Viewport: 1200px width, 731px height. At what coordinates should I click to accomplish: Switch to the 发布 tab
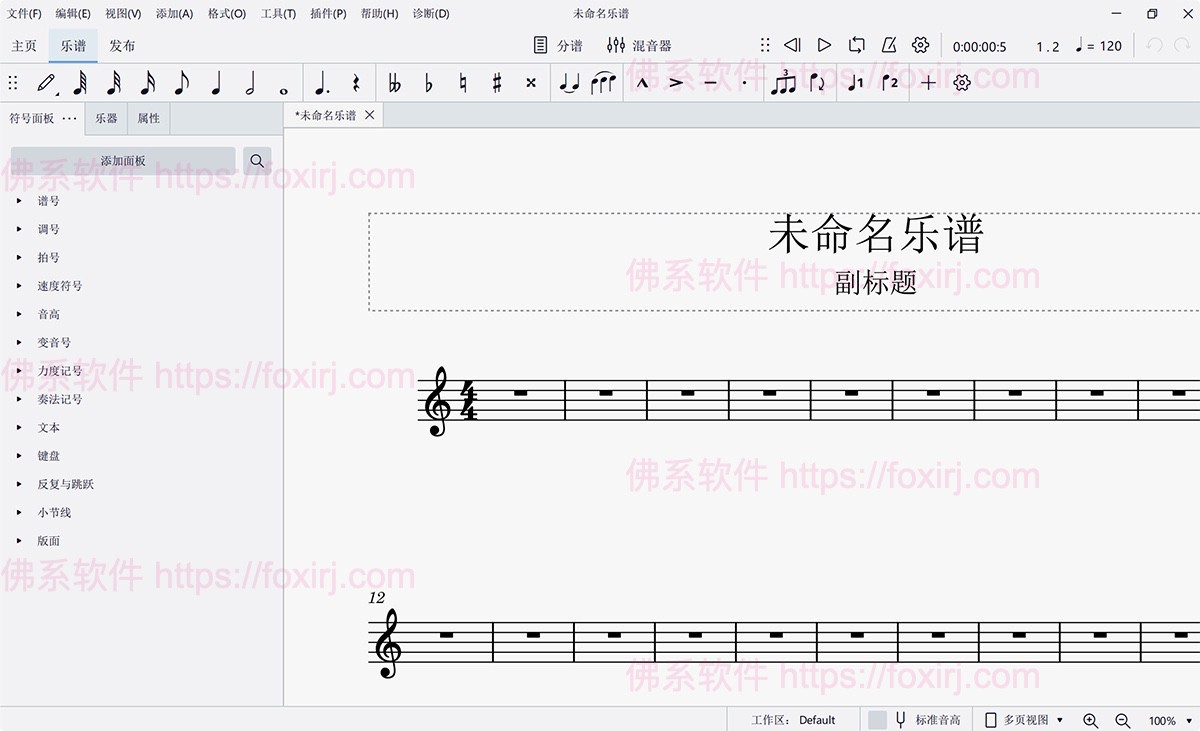122,46
